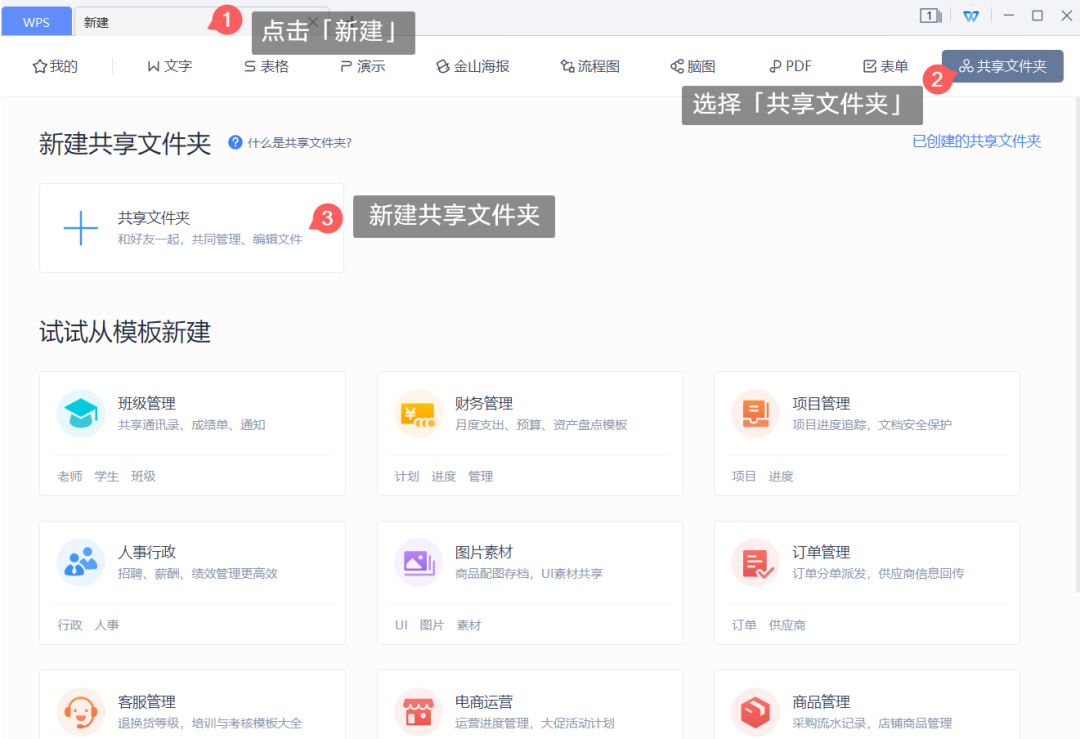The width and height of the screenshot is (1080, 739).
Task: Open the PDF section
Action: click(790, 66)
